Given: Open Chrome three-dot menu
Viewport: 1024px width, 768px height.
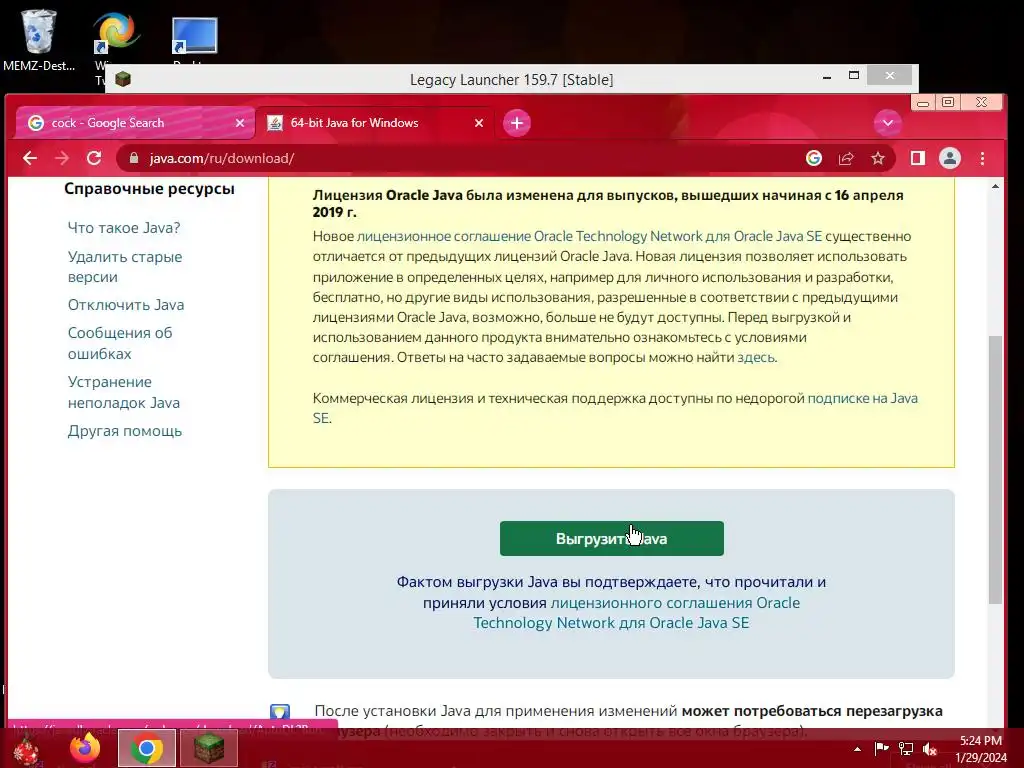Looking at the screenshot, I should click(x=982, y=158).
